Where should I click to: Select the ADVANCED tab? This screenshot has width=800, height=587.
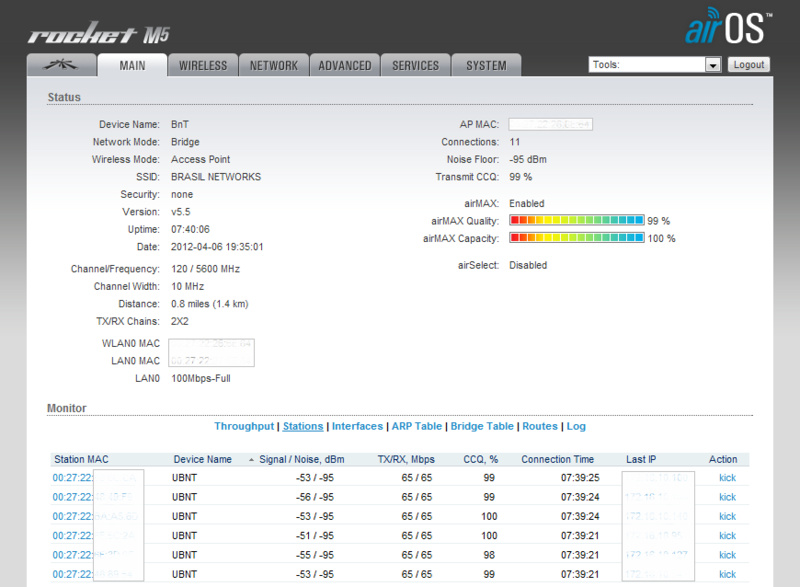coord(345,65)
